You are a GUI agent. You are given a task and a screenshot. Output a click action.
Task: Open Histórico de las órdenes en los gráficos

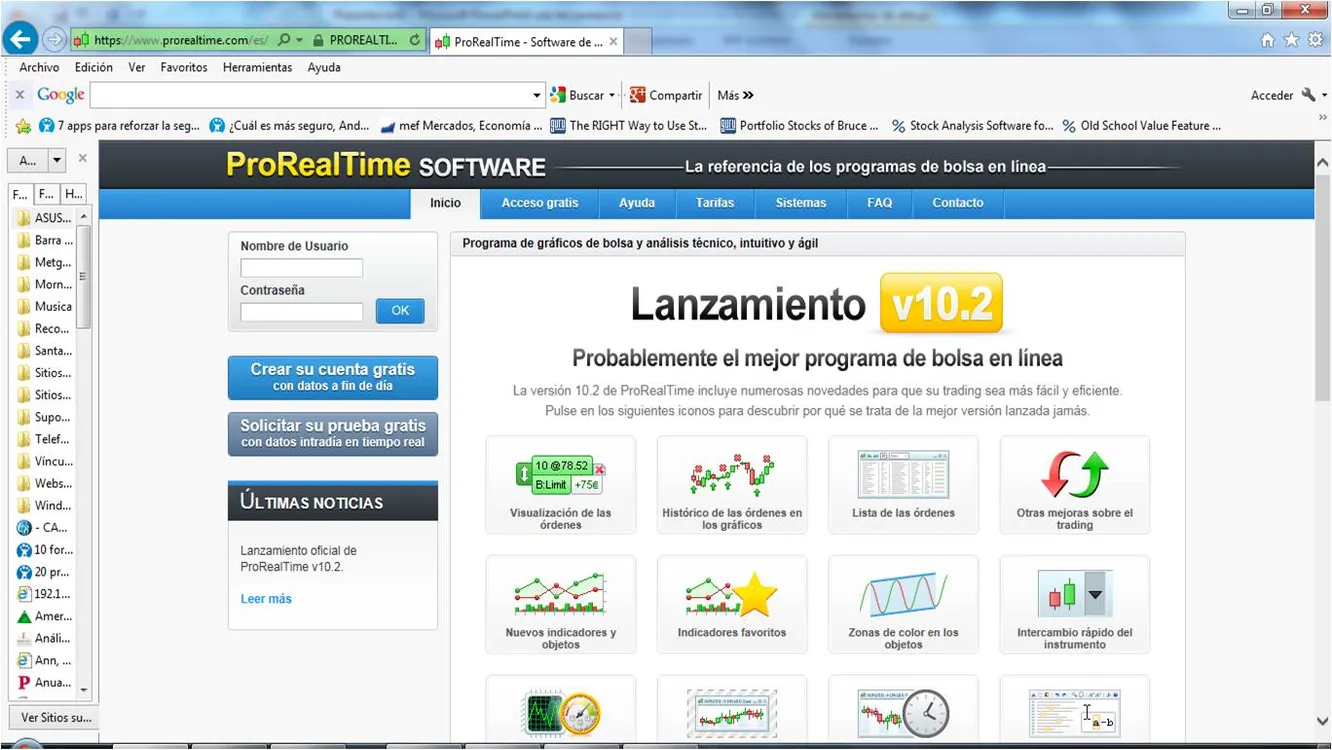click(x=732, y=476)
